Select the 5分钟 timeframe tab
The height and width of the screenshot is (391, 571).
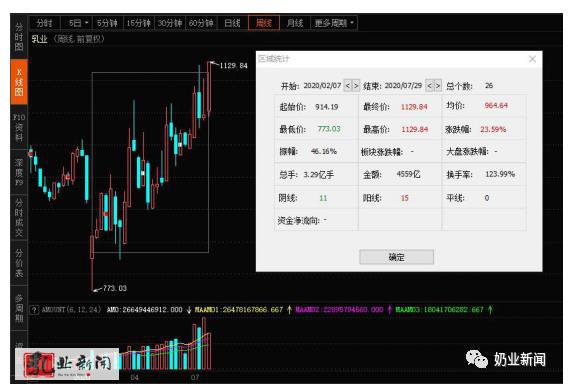[x=107, y=23]
